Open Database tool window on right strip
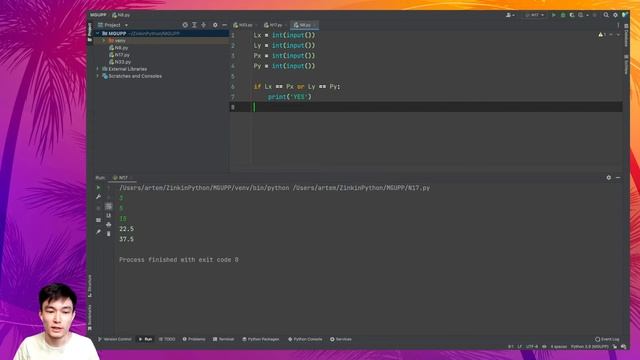Viewport: 640px width, 360px height. tap(626, 37)
